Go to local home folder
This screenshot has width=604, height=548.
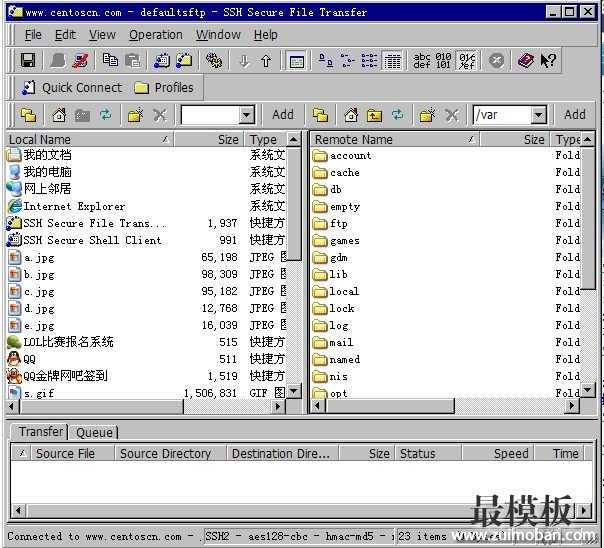59,115
